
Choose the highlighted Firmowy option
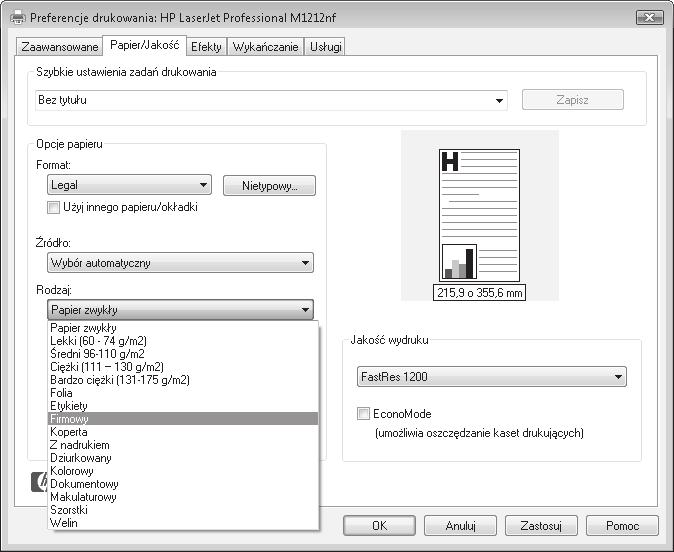183,419
